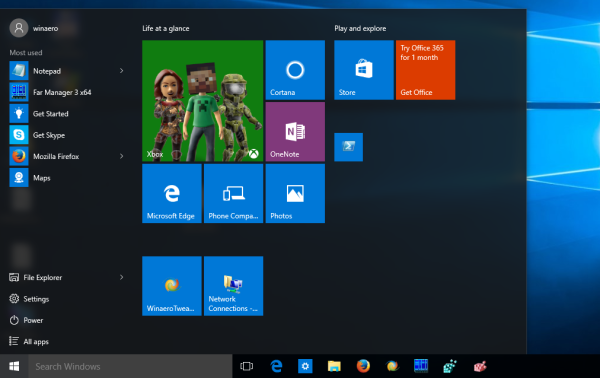
Task: Open Winaero Tweaker on the taskbar
Action: point(392,366)
